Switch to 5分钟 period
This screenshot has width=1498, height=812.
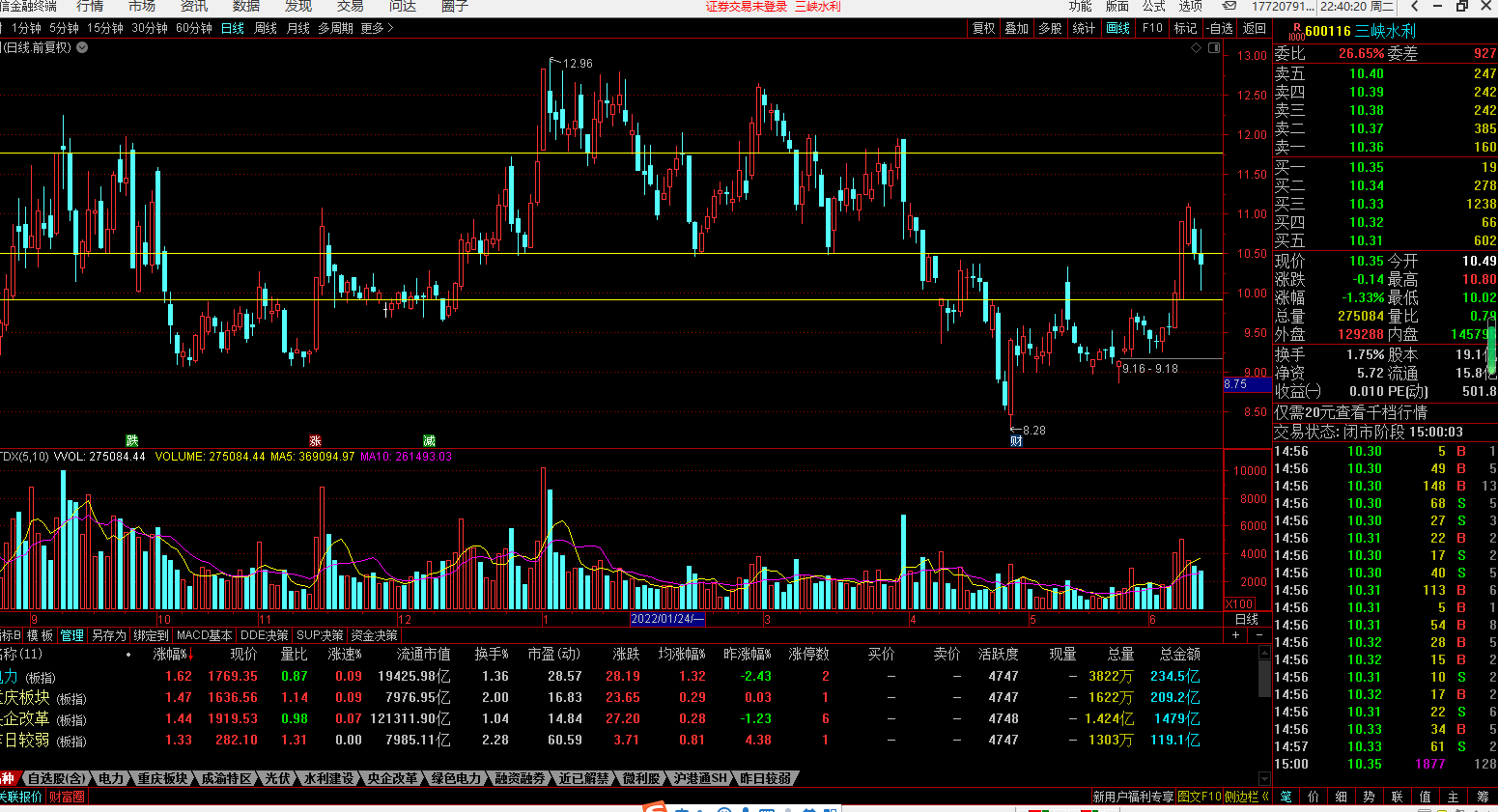[x=64, y=29]
